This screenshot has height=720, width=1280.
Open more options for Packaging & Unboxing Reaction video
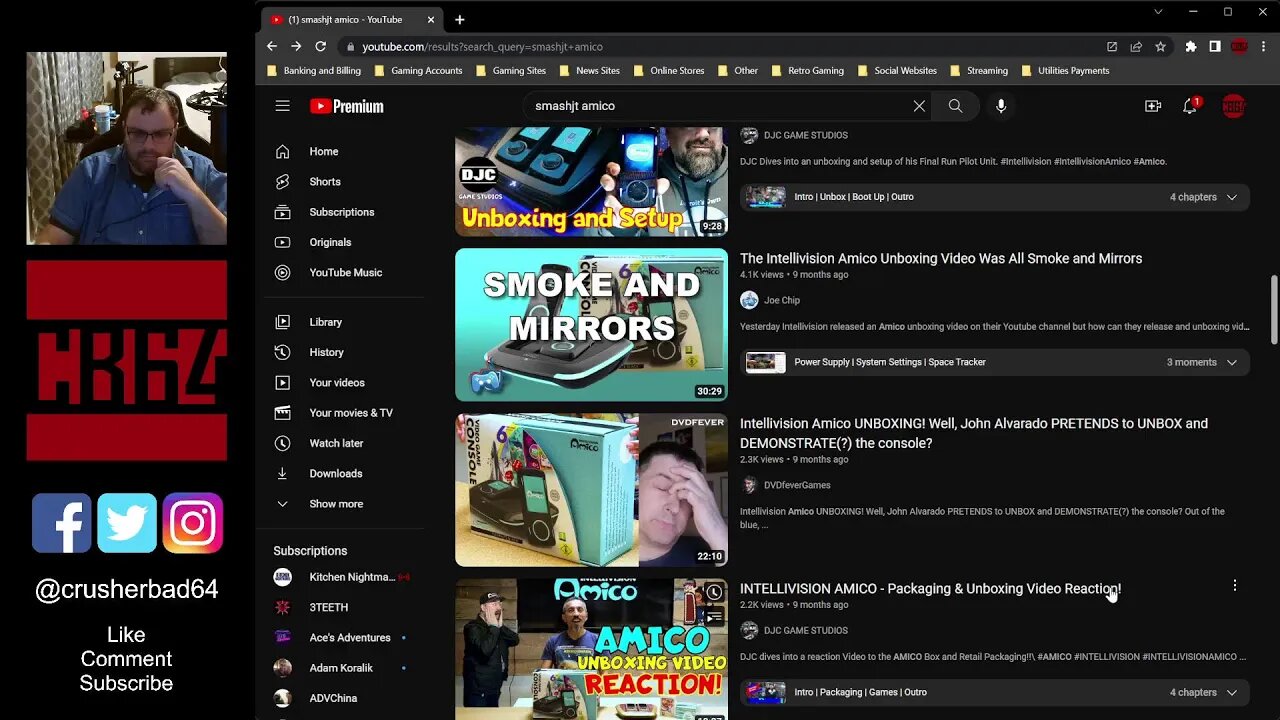[x=1234, y=586]
